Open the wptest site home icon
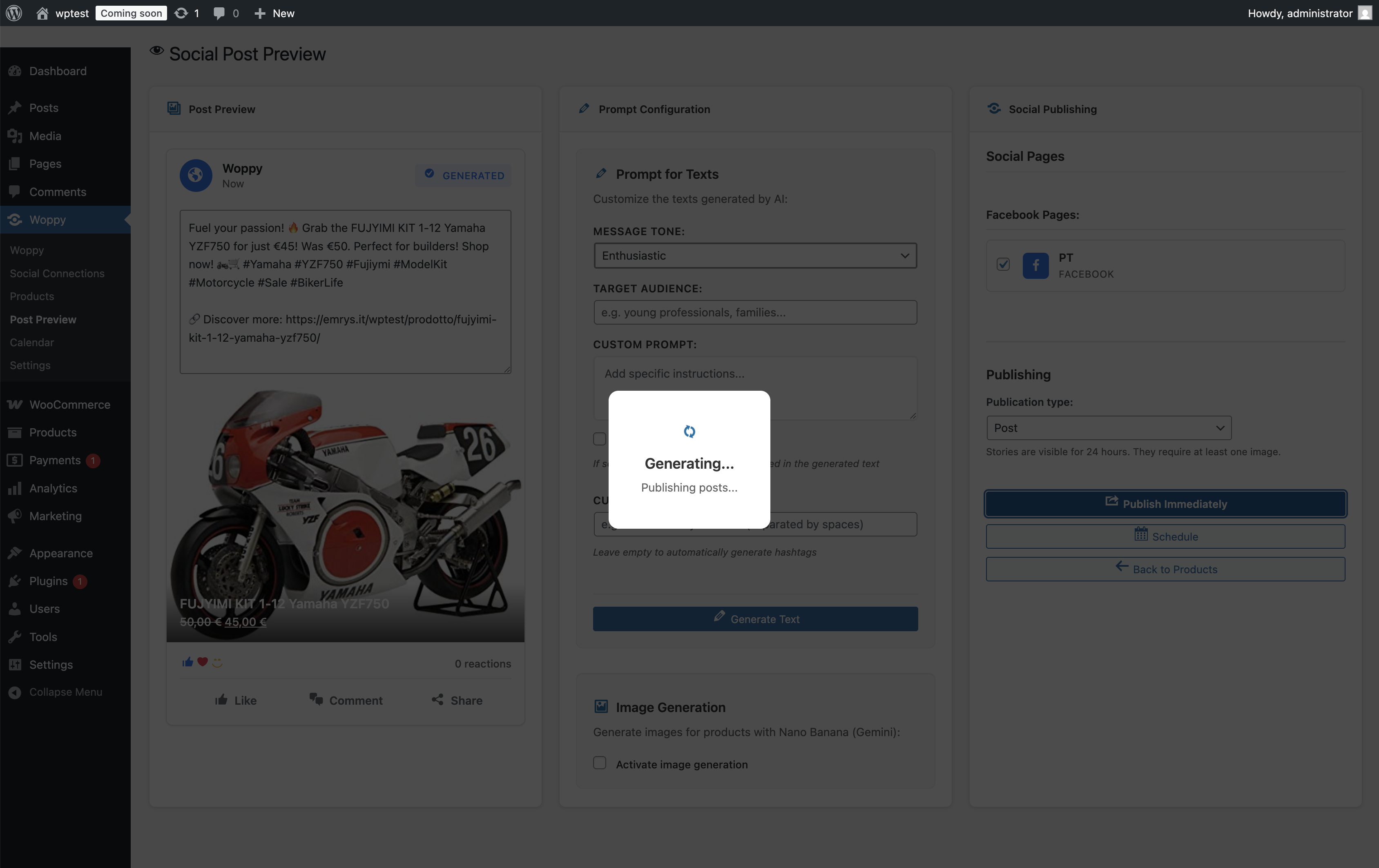 42,13
